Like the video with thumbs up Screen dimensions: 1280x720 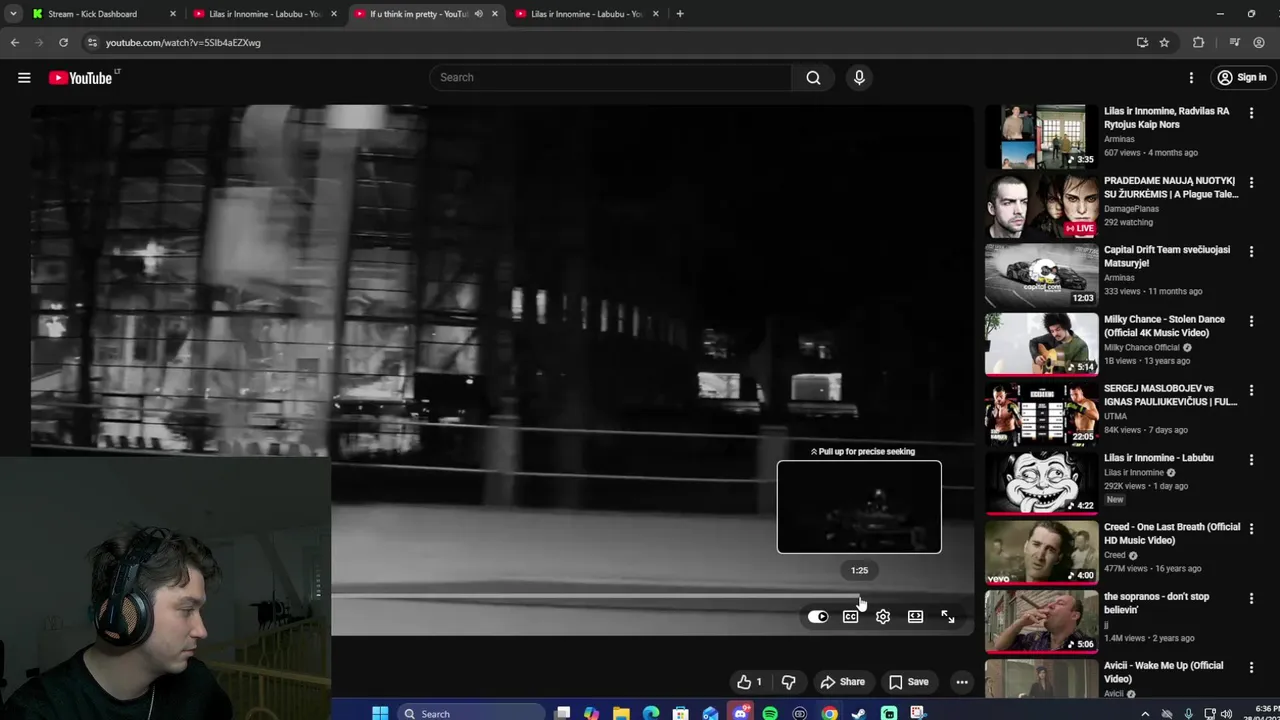tap(749, 682)
